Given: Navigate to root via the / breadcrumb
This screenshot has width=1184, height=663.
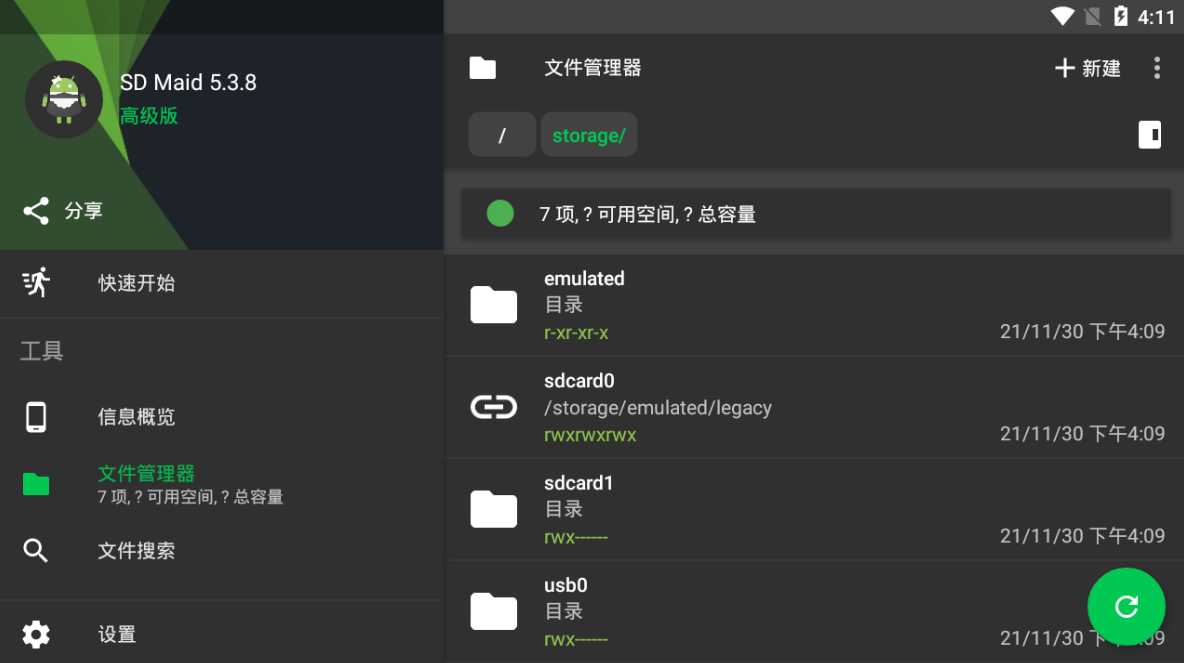Looking at the screenshot, I should click(502, 134).
